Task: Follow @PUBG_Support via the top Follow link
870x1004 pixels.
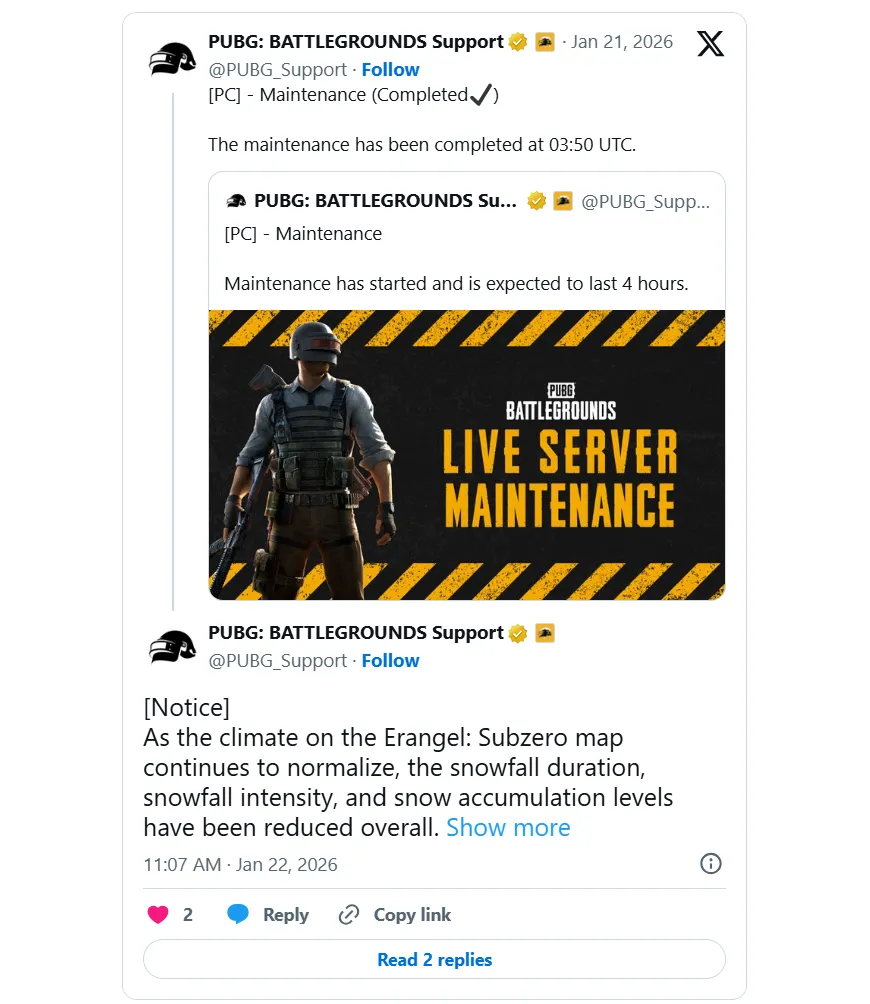Action: [390, 69]
